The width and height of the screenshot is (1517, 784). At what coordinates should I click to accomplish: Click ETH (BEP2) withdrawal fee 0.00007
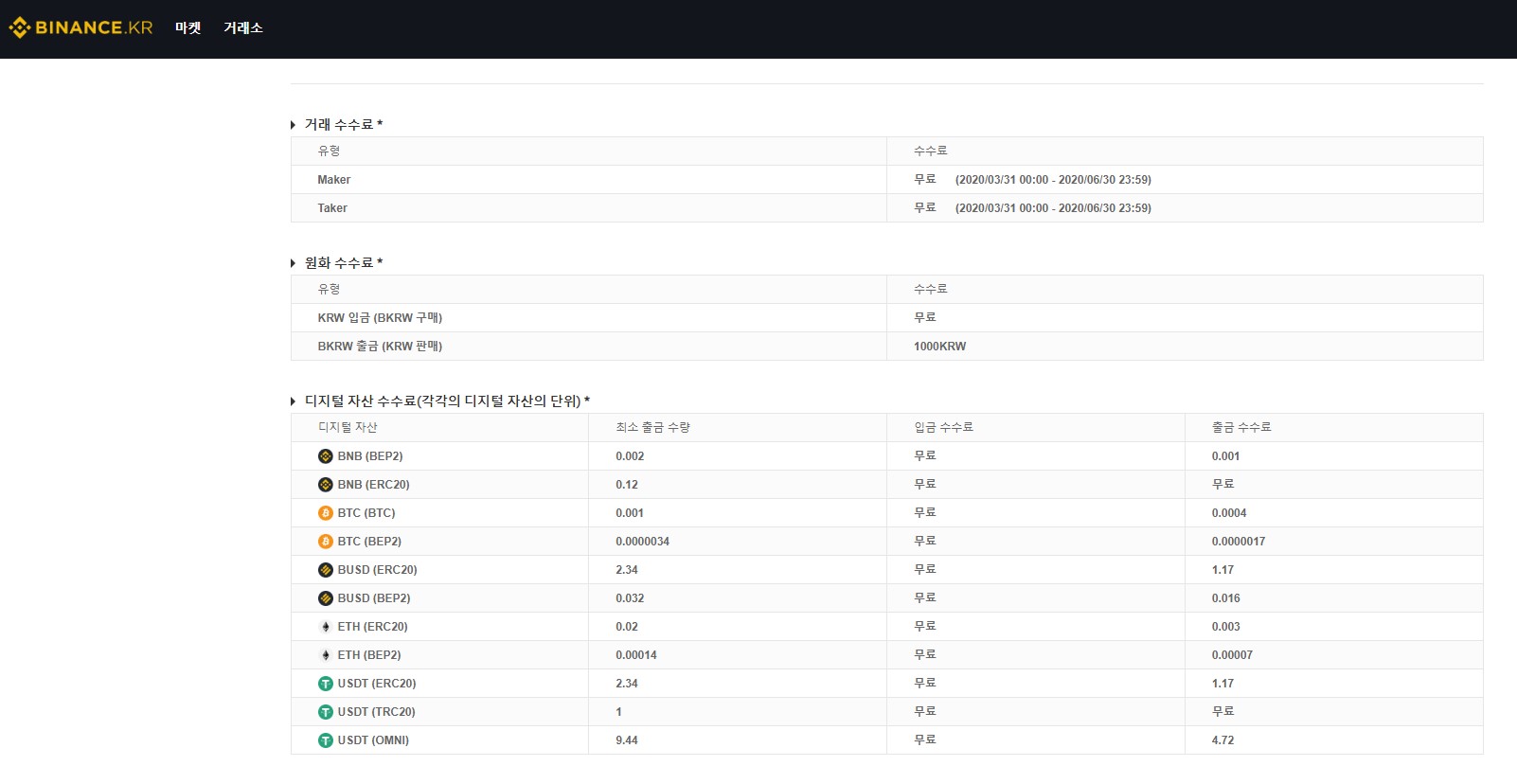[1232, 655]
